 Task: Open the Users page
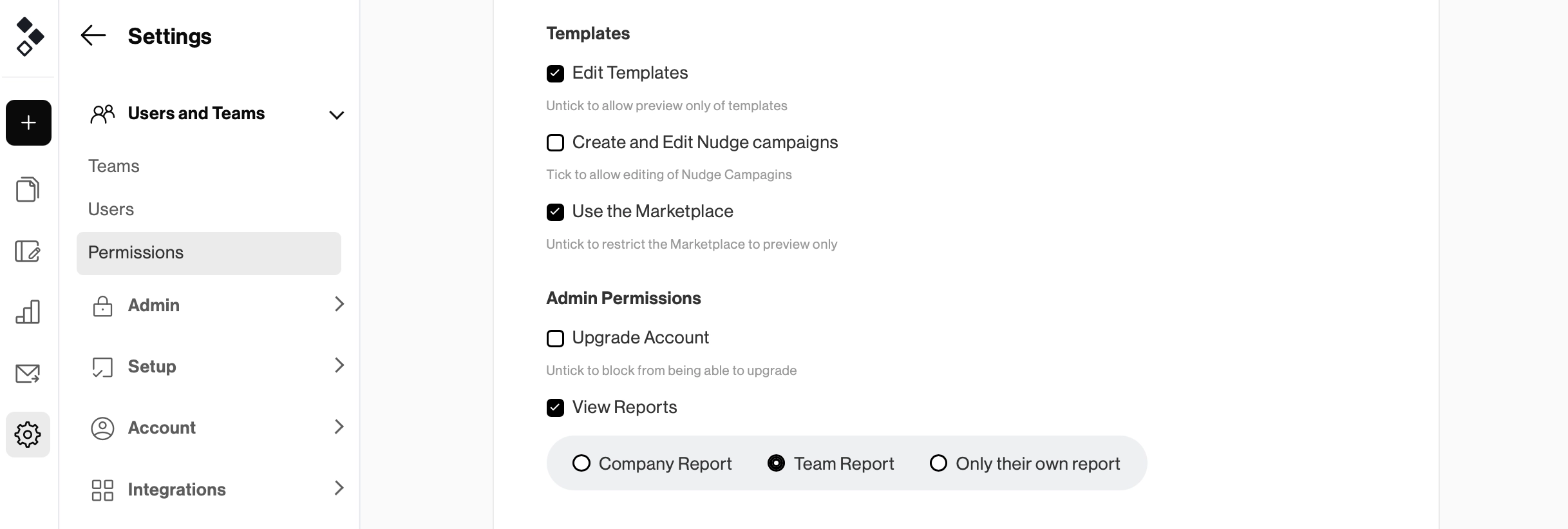point(111,208)
